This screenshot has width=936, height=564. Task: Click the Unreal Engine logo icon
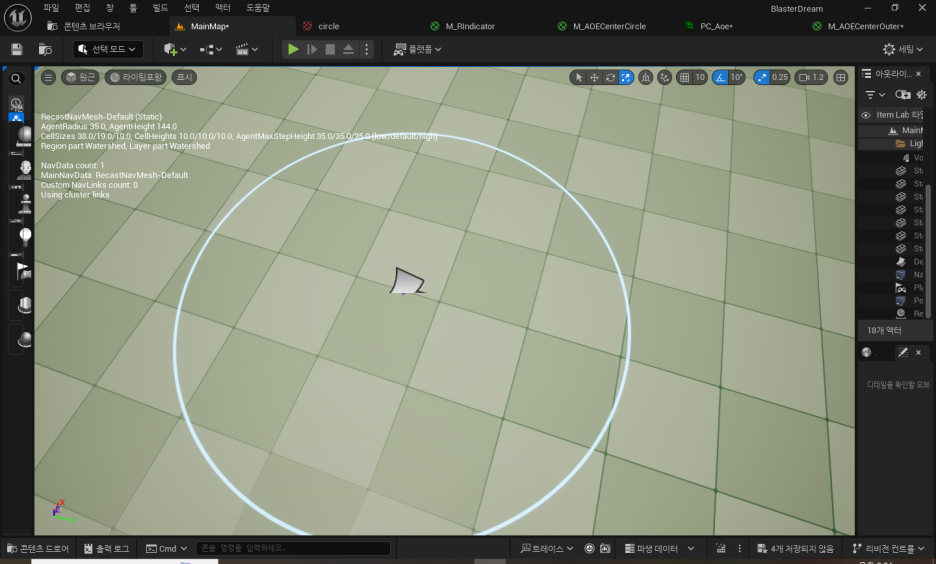pyautogui.click(x=18, y=17)
